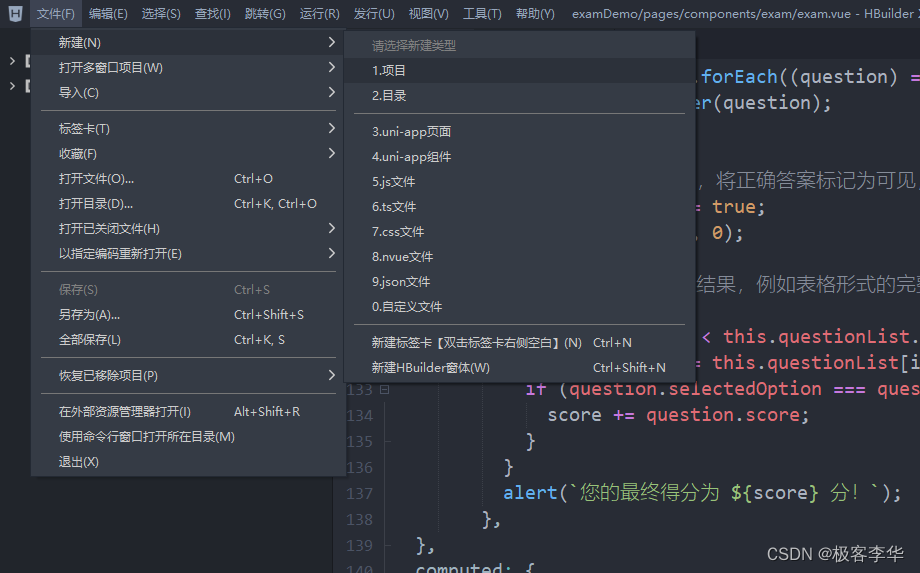Image resolution: width=920 pixels, height=573 pixels.
Task: Click line number 134 in gutter
Action: click(x=359, y=415)
